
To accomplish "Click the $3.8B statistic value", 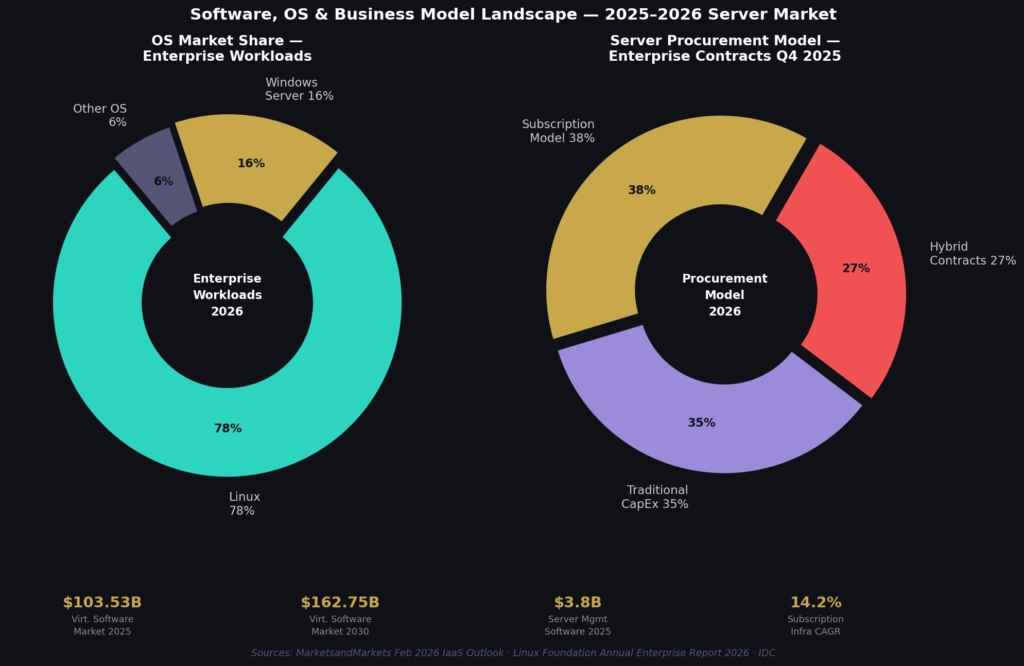I will point(578,602).
